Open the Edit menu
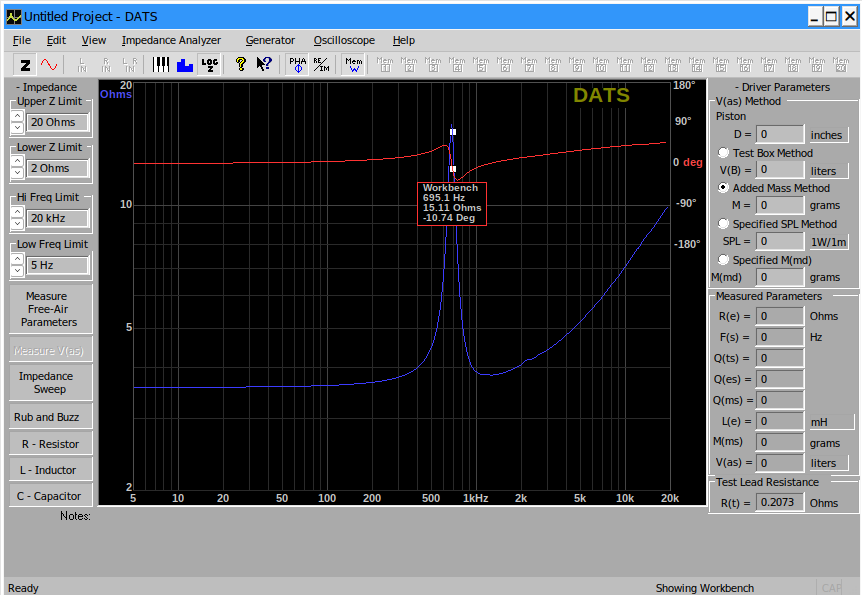The image size is (862, 595). point(56,40)
